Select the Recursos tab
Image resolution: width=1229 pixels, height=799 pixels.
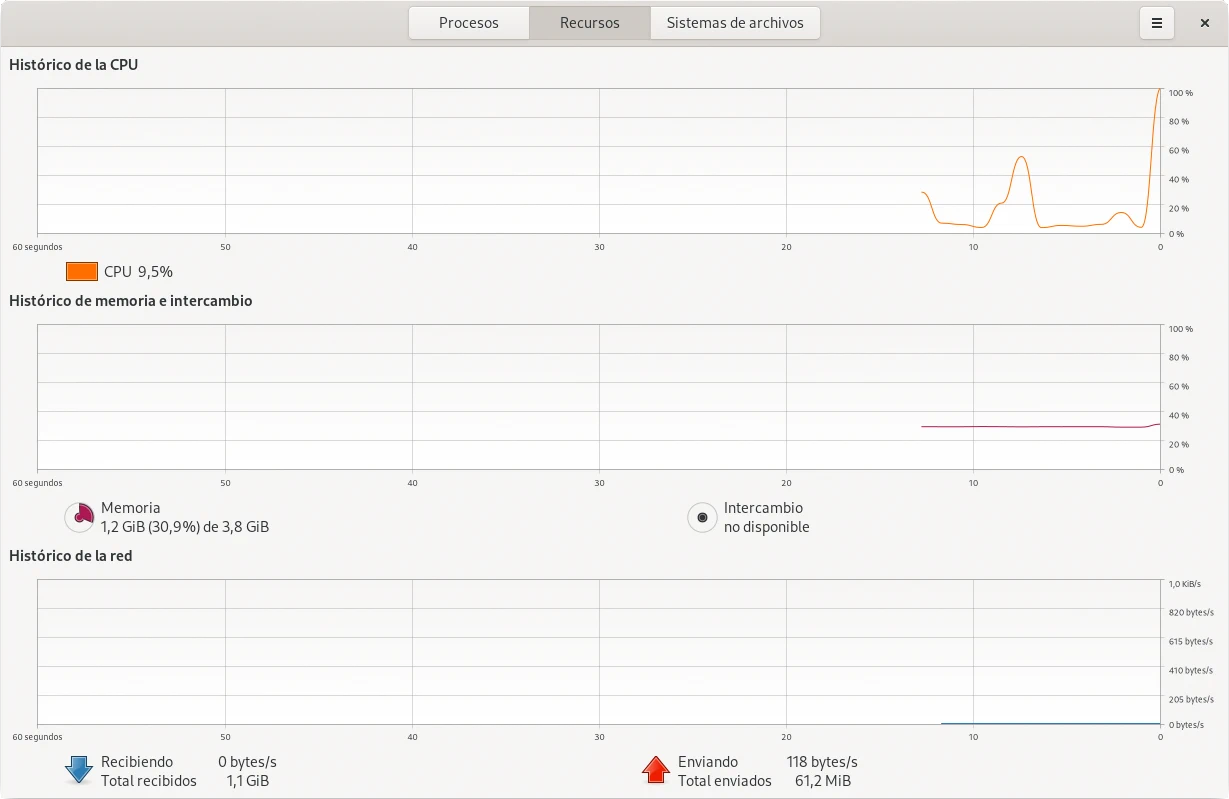coord(589,23)
